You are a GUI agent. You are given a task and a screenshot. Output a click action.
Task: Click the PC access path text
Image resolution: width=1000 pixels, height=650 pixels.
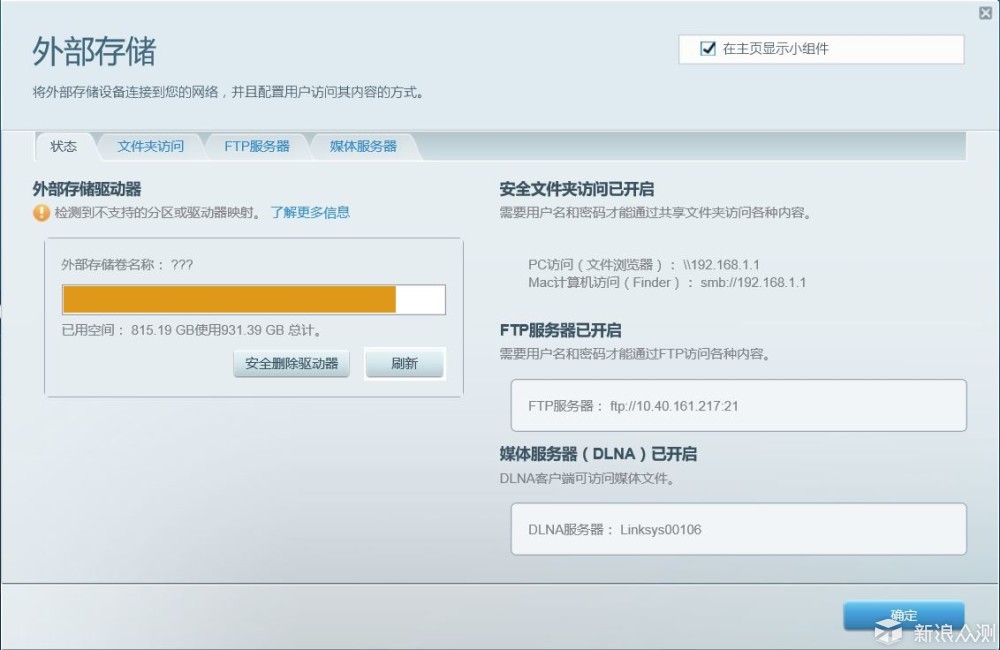643,265
